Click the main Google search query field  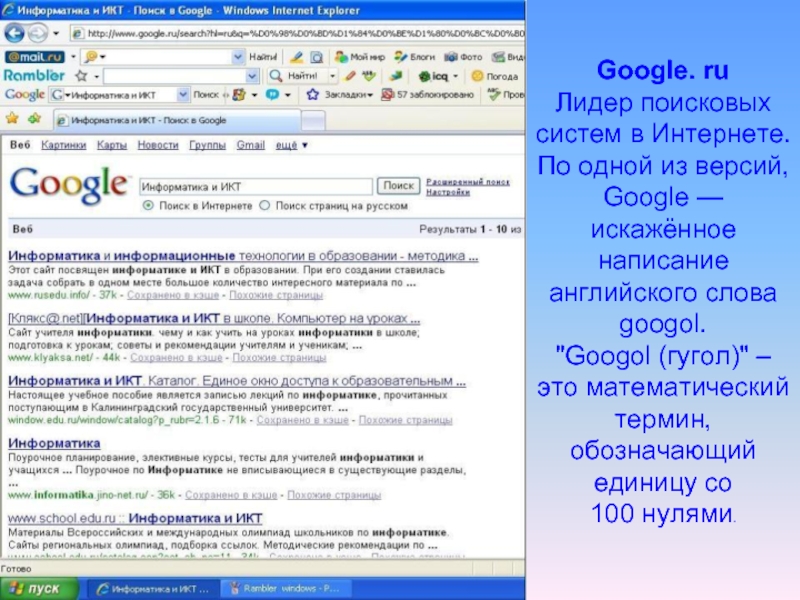[x=256, y=187]
